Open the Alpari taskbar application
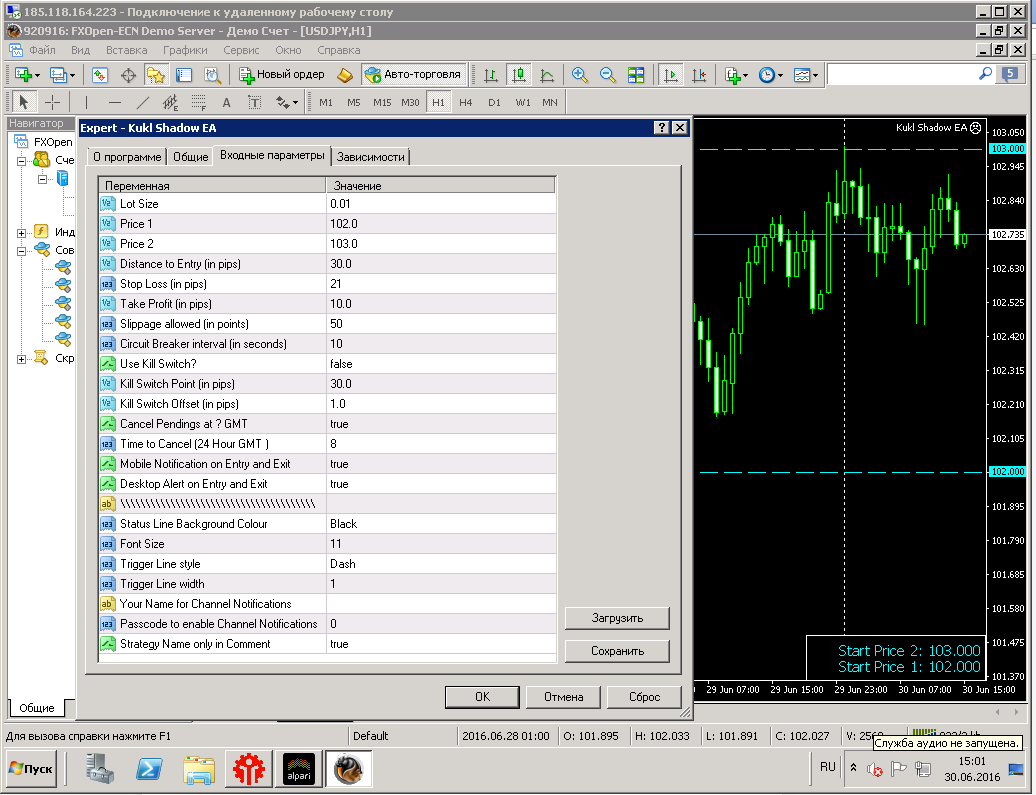1036x795 pixels. [x=299, y=769]
